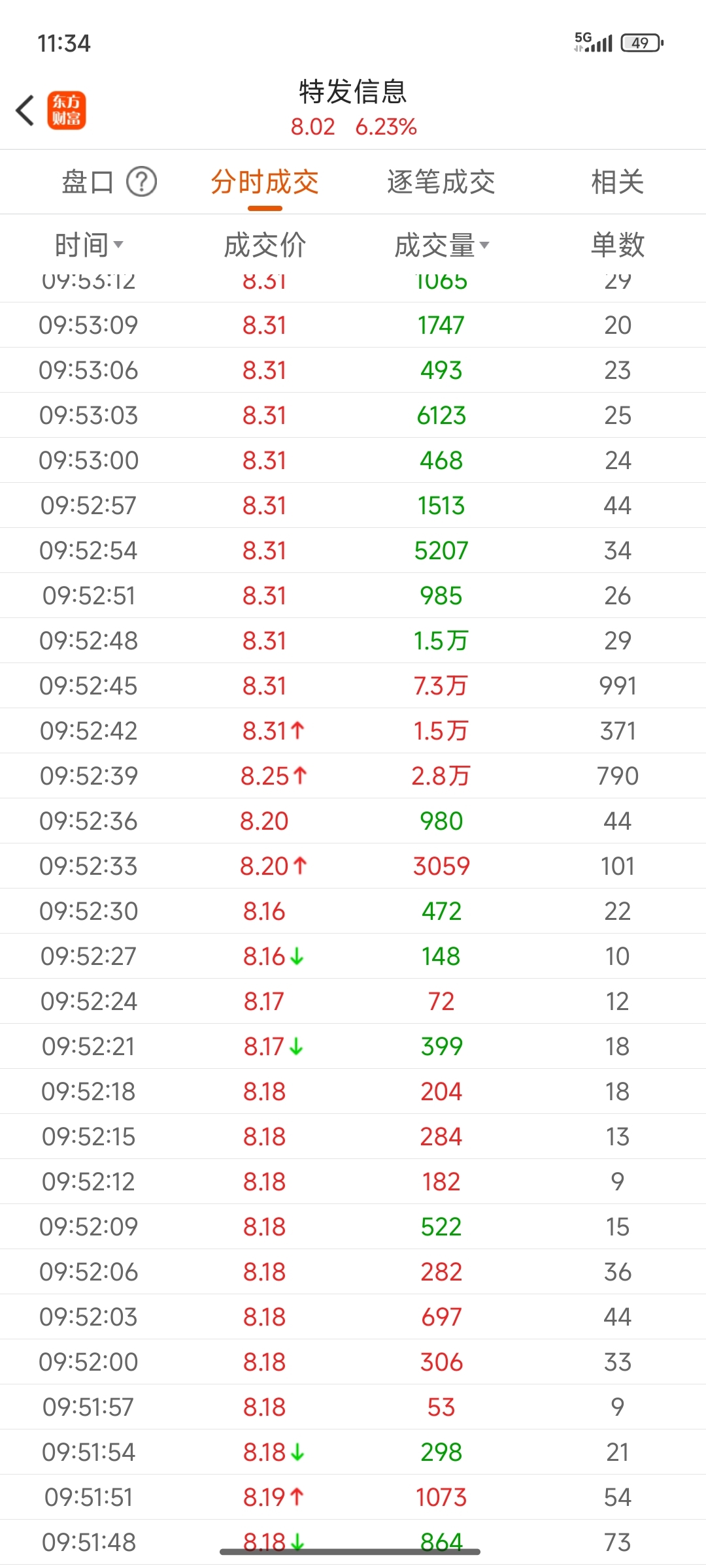Tap the 成交价 column header

[x=265, y=245]
